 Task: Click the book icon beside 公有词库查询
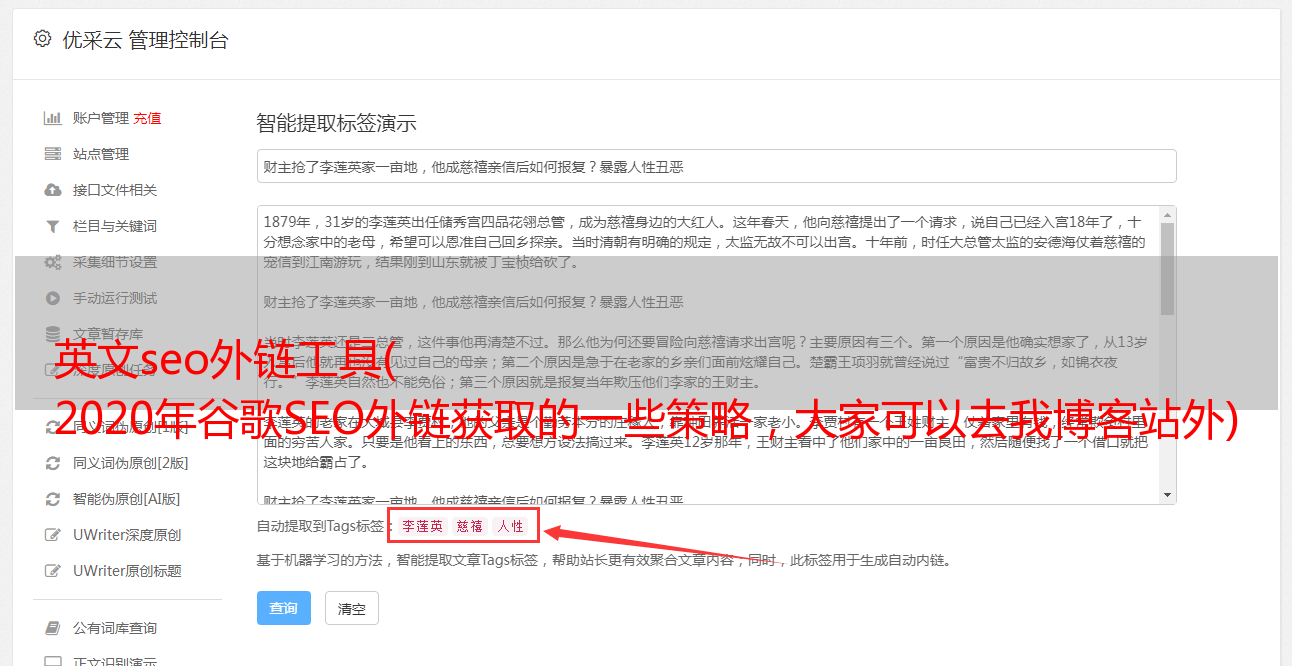[x=53, y=628]
